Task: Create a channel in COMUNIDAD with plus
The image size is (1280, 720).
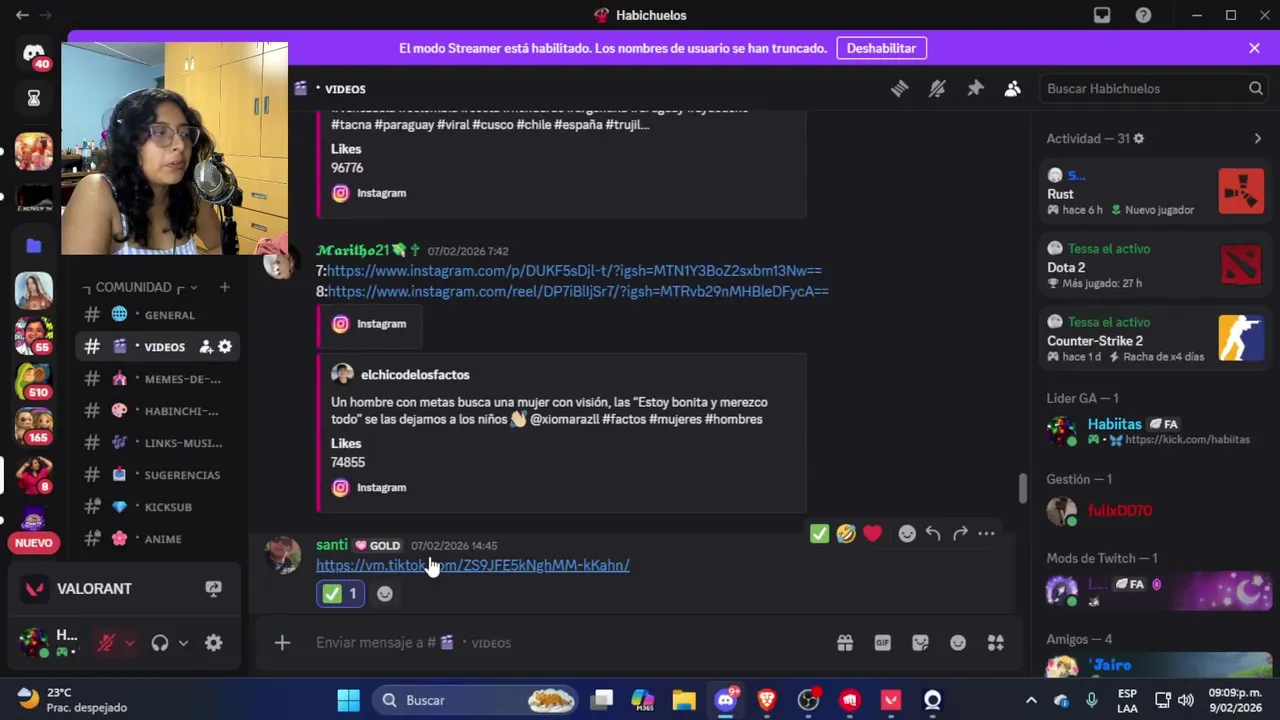Action: [x=224, y=287]
